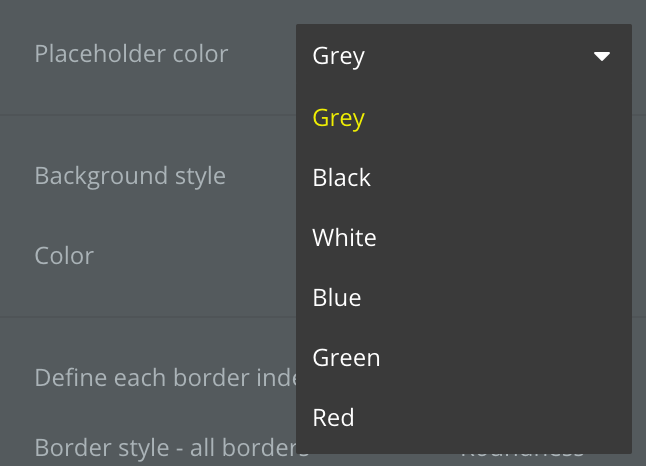Click the divider line below Placeholder color
The height and width of the screenshot is (466, 646).
[x=150, y=115]
